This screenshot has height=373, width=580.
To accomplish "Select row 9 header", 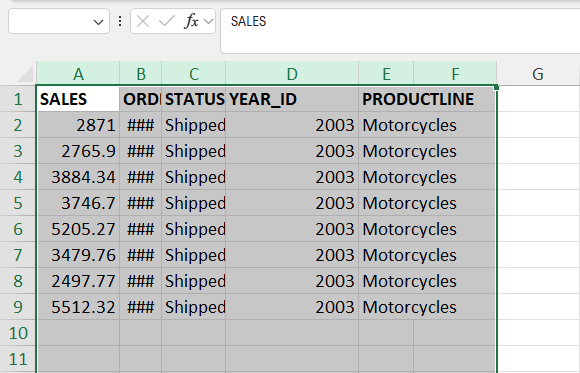I will click(18, 307).
